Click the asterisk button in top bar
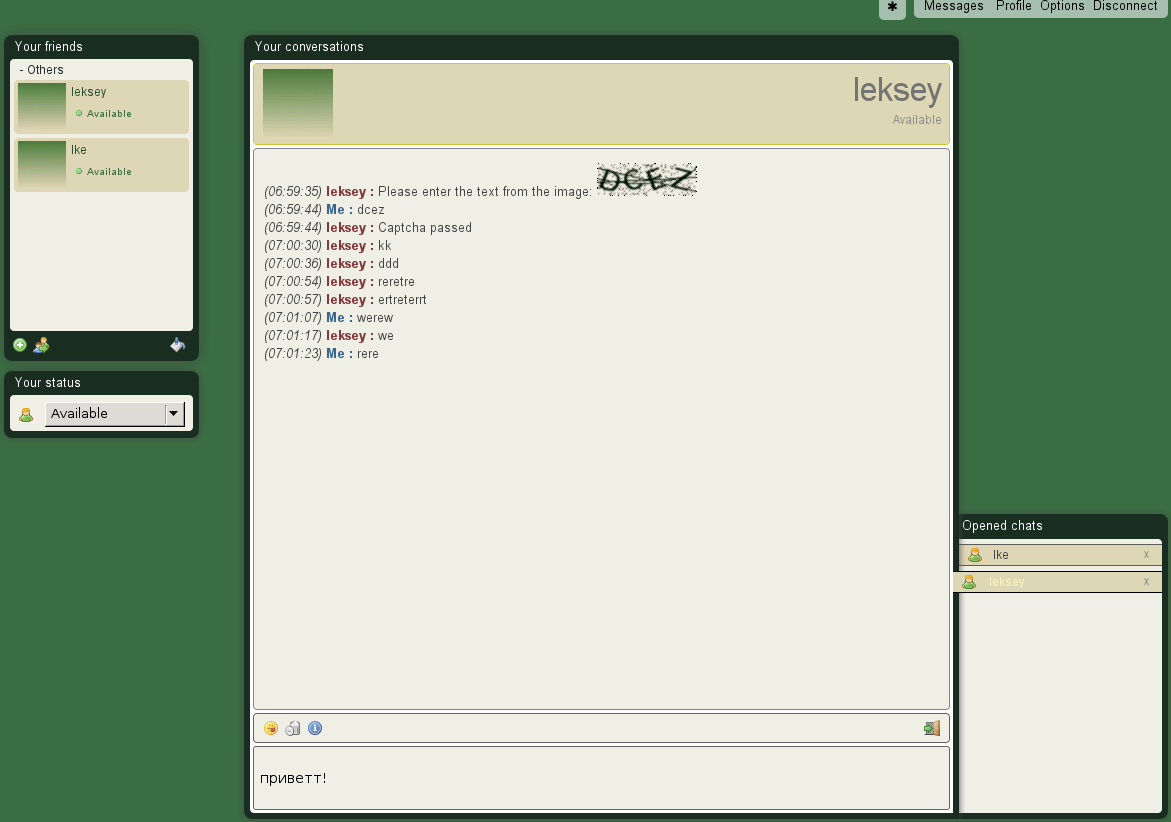The width and height of the screenshot is (1171, 822). (x=892, y=7)
